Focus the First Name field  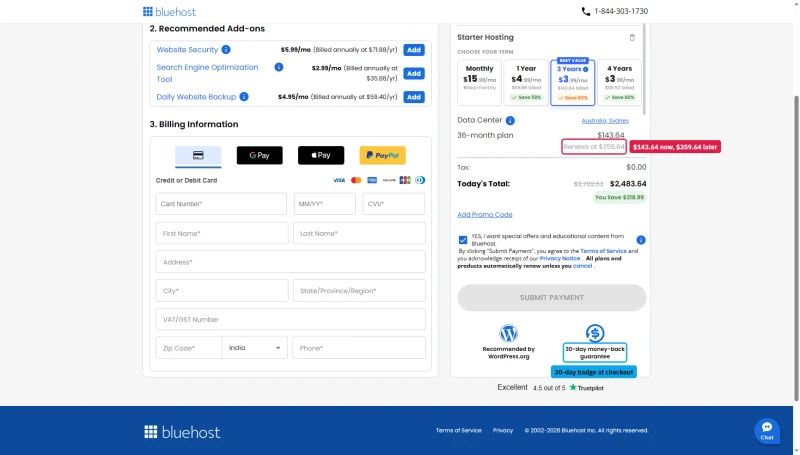click(x=222, y=233)
